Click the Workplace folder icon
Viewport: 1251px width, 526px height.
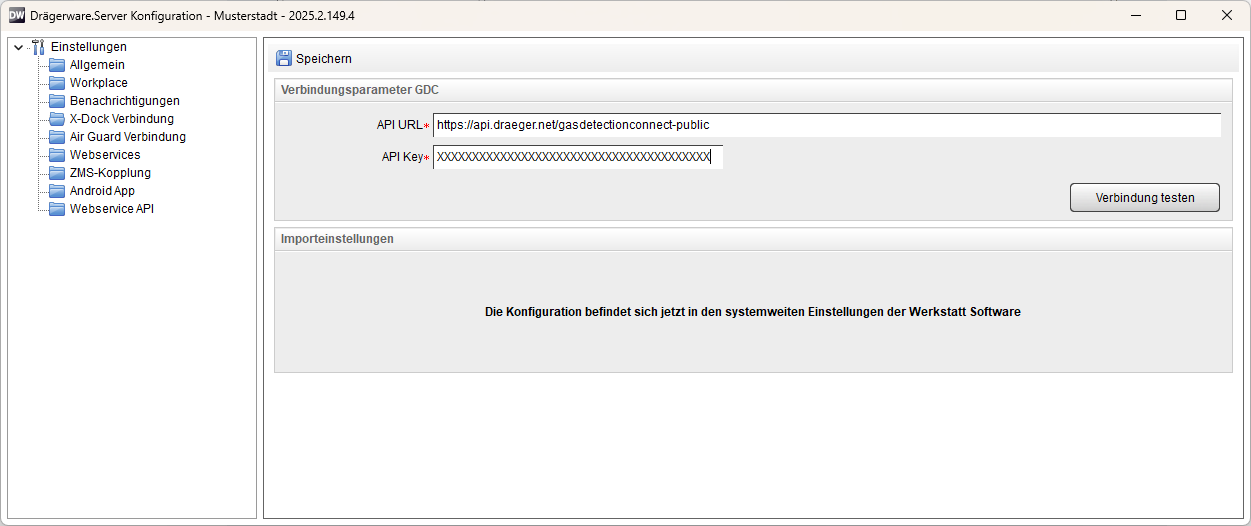57,83
